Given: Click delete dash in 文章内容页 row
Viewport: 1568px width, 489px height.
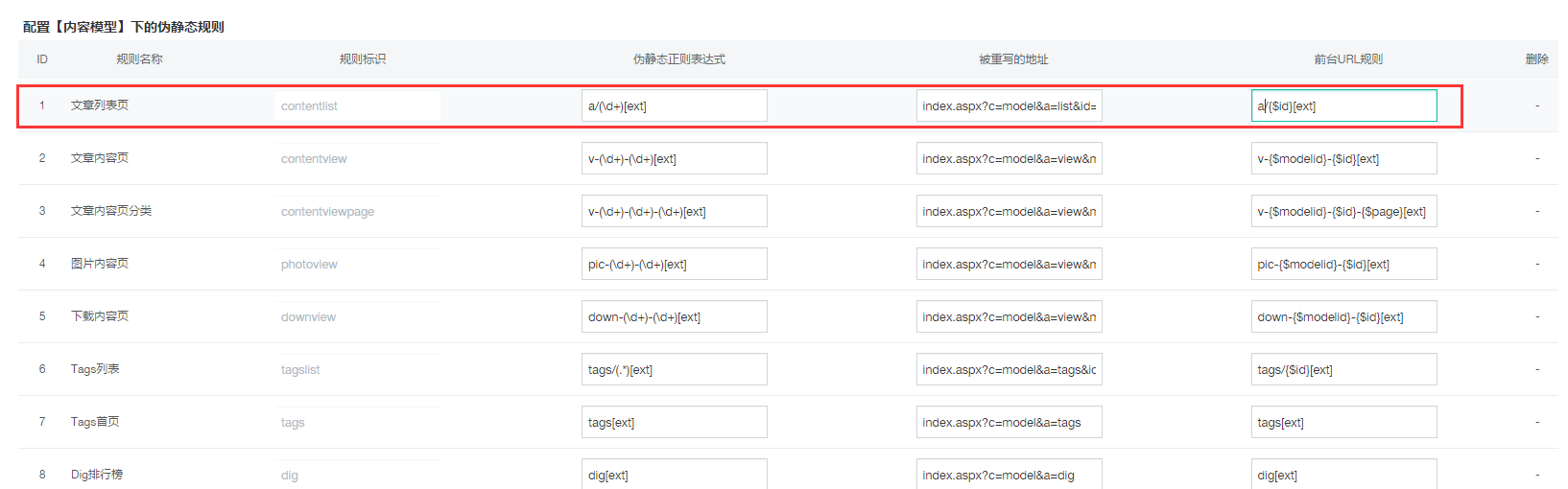Looking at the screenshot, I should pos(1536,159).
